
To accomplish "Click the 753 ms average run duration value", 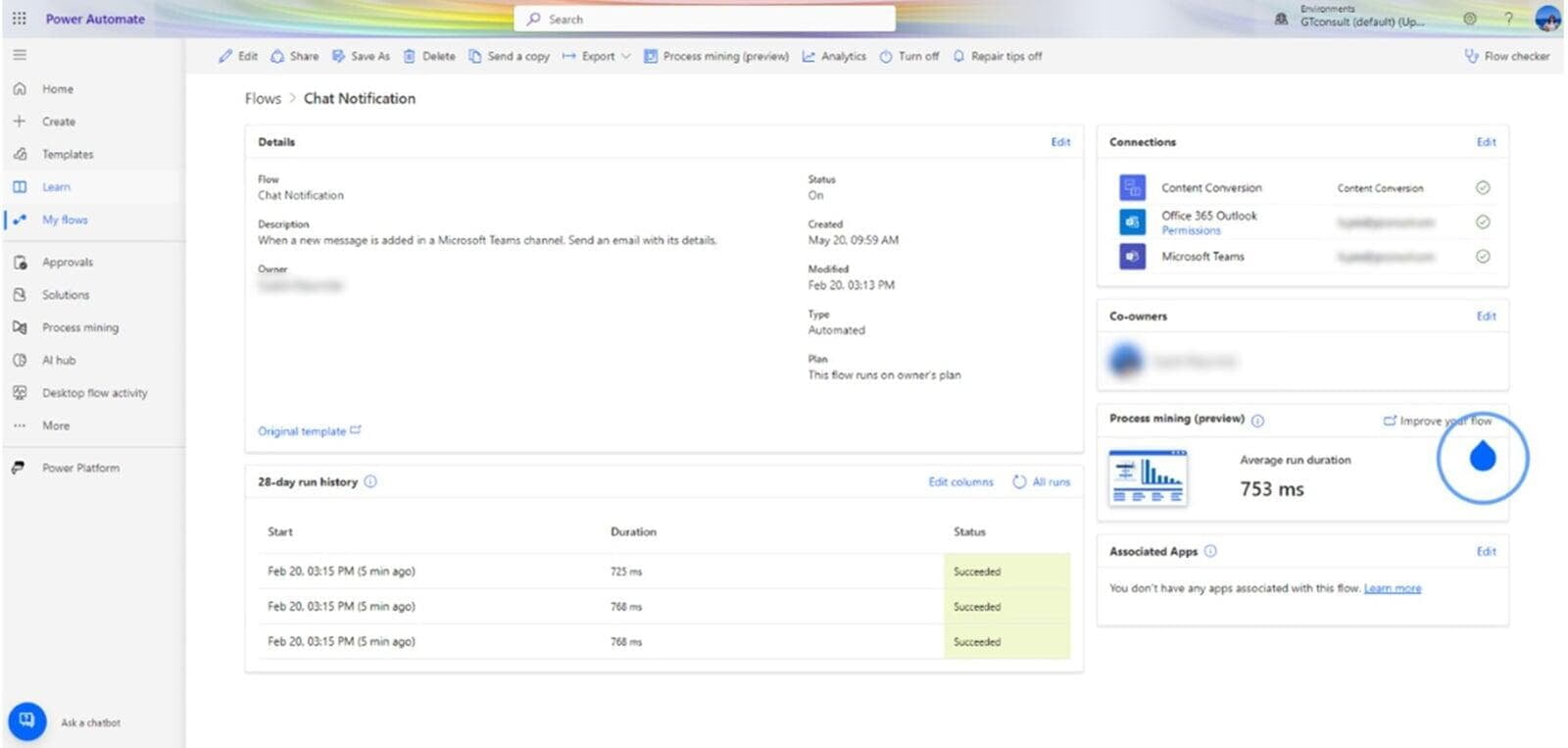I will (1272, 488).
